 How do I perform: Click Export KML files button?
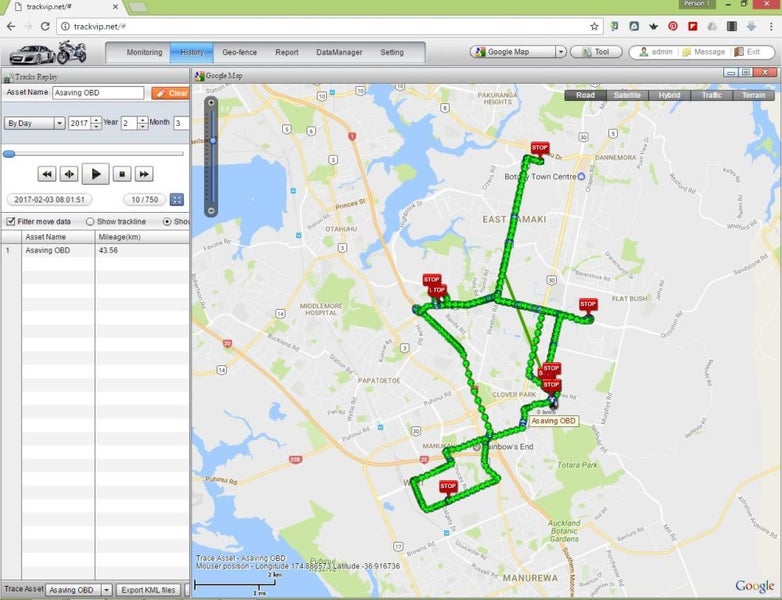point(148,590)
